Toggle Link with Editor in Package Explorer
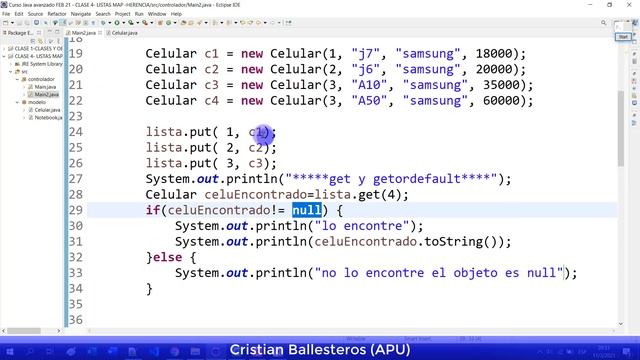 (40, 41)
